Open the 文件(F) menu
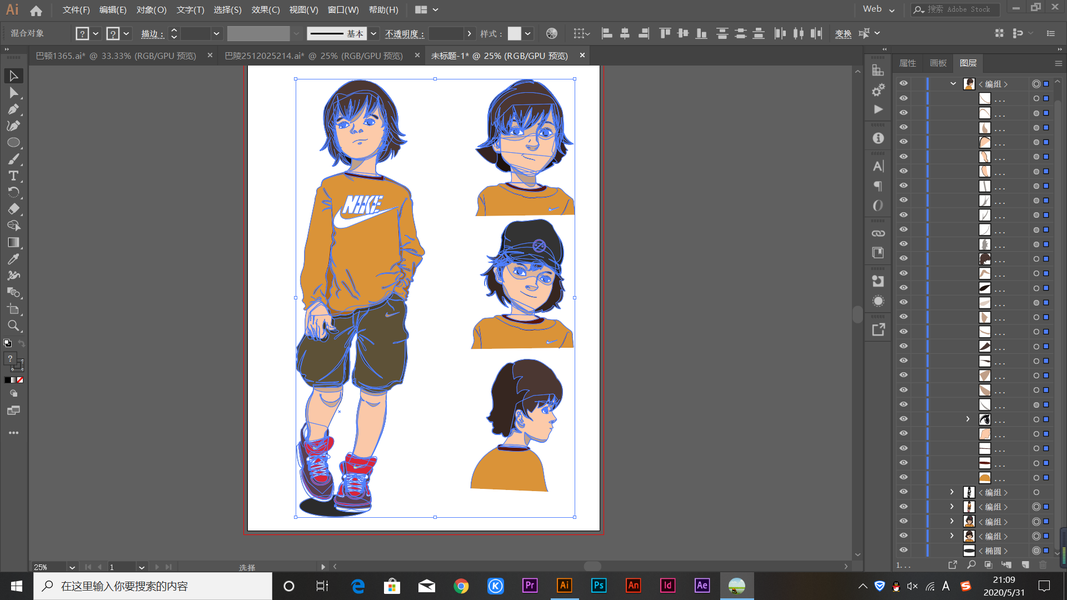Viewport: 1067px width, 600px height. [x=76, y=10]
